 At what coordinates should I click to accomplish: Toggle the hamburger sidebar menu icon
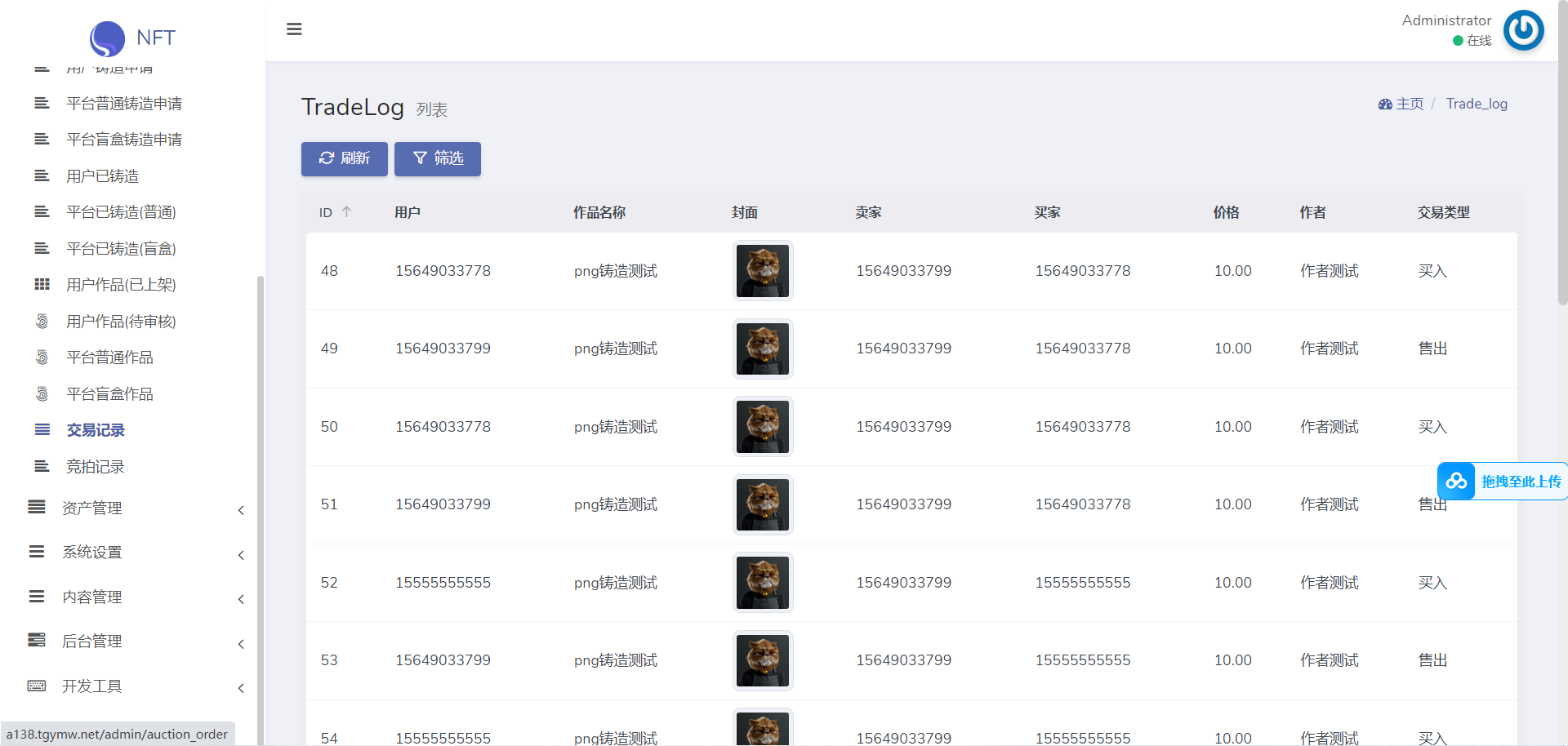(x=294, y=29)
